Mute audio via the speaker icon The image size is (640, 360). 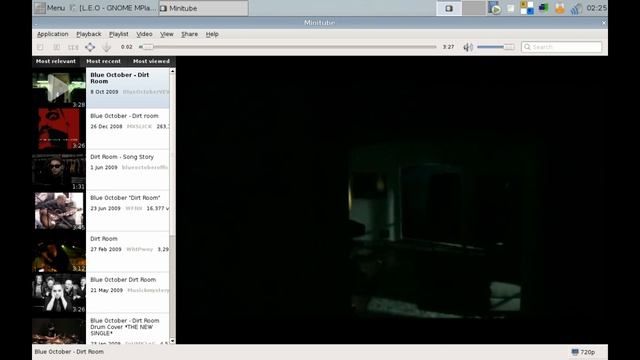click(468, 47)
